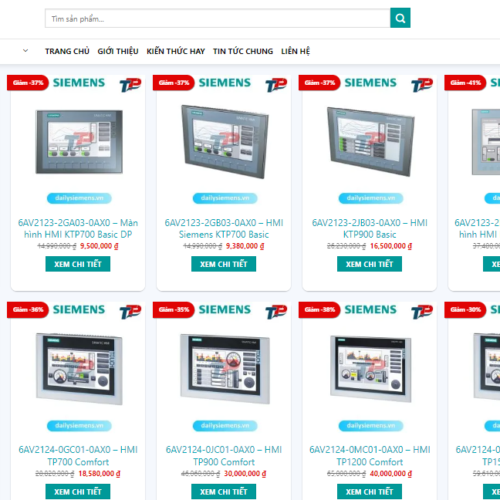Open the LIÊN HỆ contact page
Viewport: 500px width, 500px height.
(295, 51)
